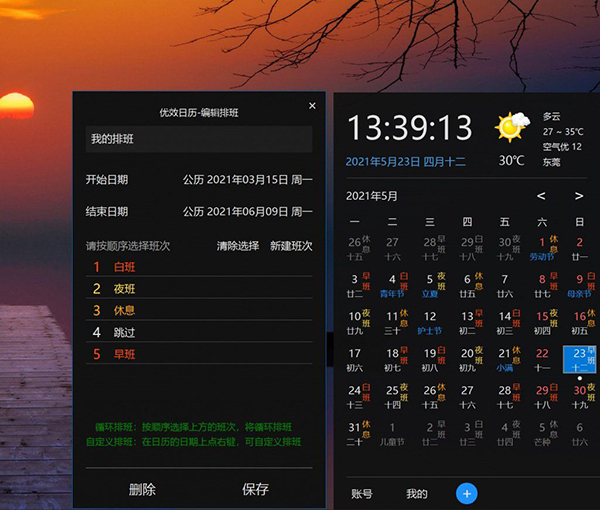600x510 pixels.
Task: Go to the previous month
Action: (x=541, y=196)
